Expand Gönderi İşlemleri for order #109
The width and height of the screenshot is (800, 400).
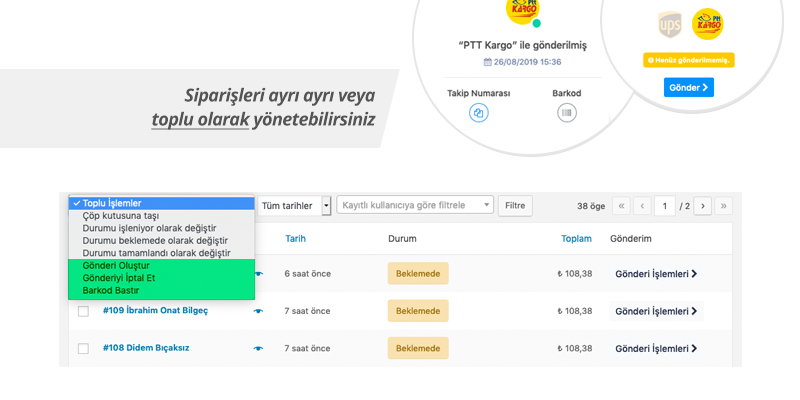(656, 311)
